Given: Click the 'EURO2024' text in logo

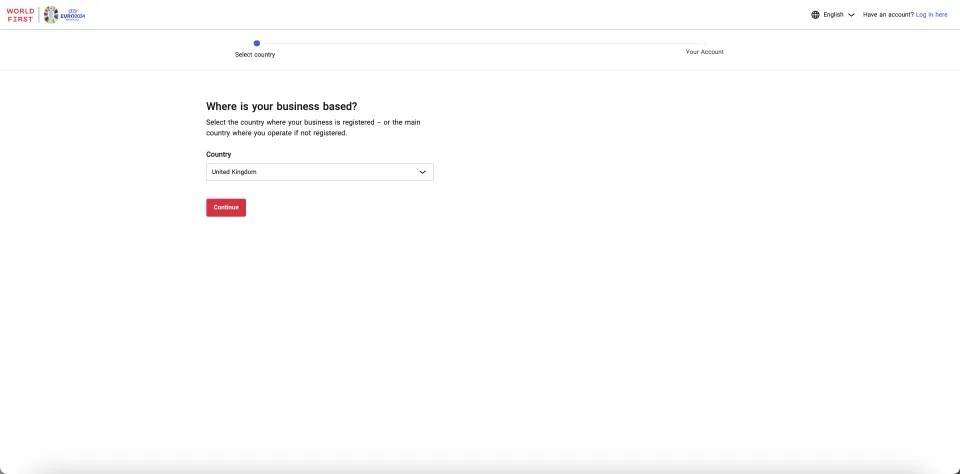Looking at the screenshot, I should tap(73, 15).
